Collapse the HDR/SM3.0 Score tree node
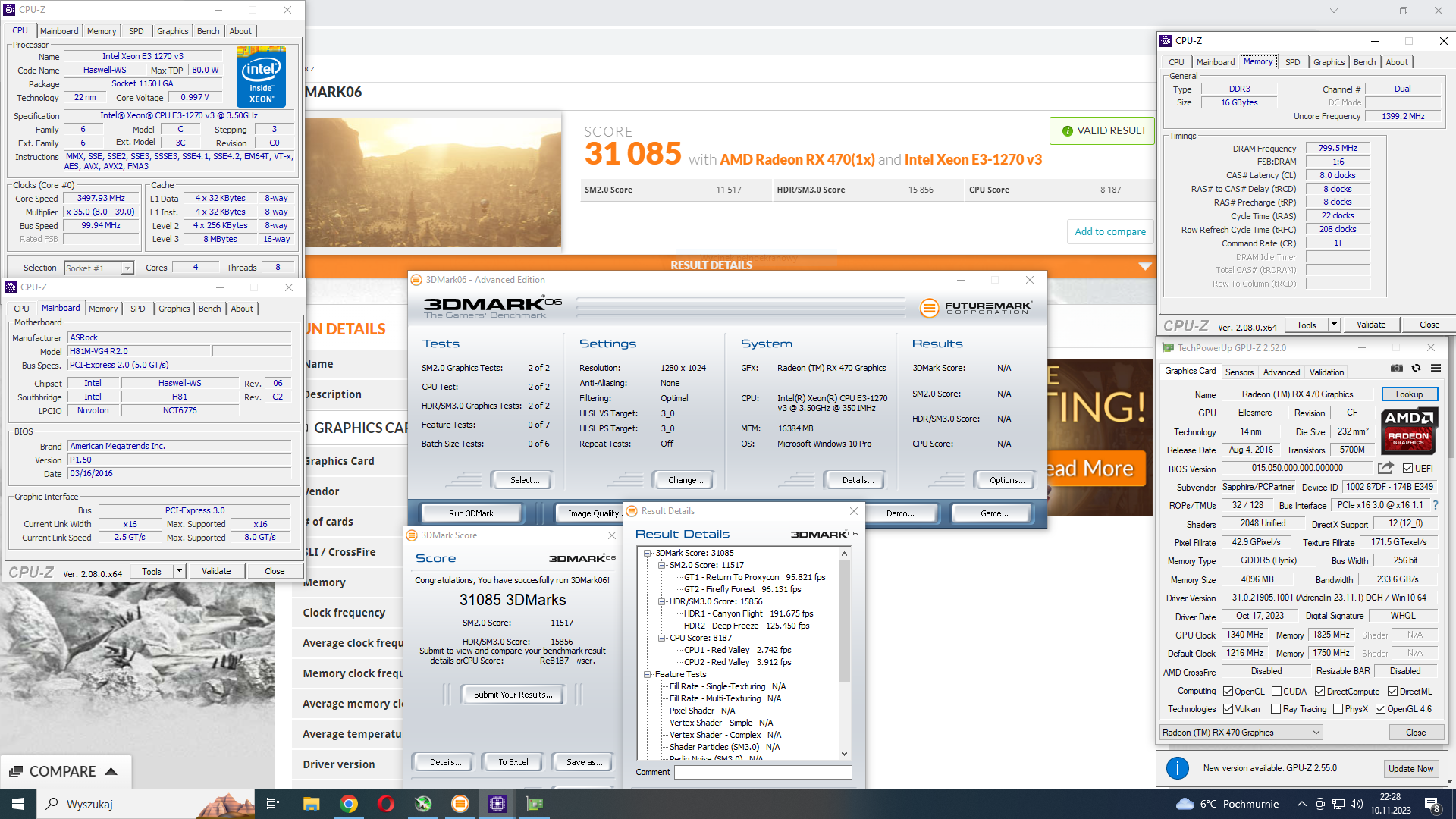The image size is (1456, 819). 661,601
